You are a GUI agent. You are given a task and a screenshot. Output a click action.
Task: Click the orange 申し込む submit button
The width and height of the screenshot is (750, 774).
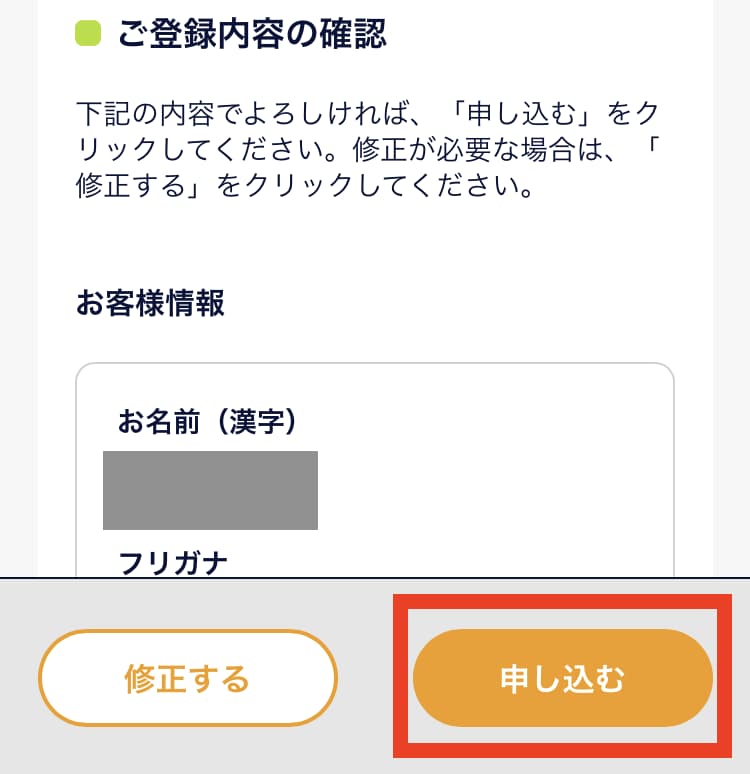[x=562, y=678]
